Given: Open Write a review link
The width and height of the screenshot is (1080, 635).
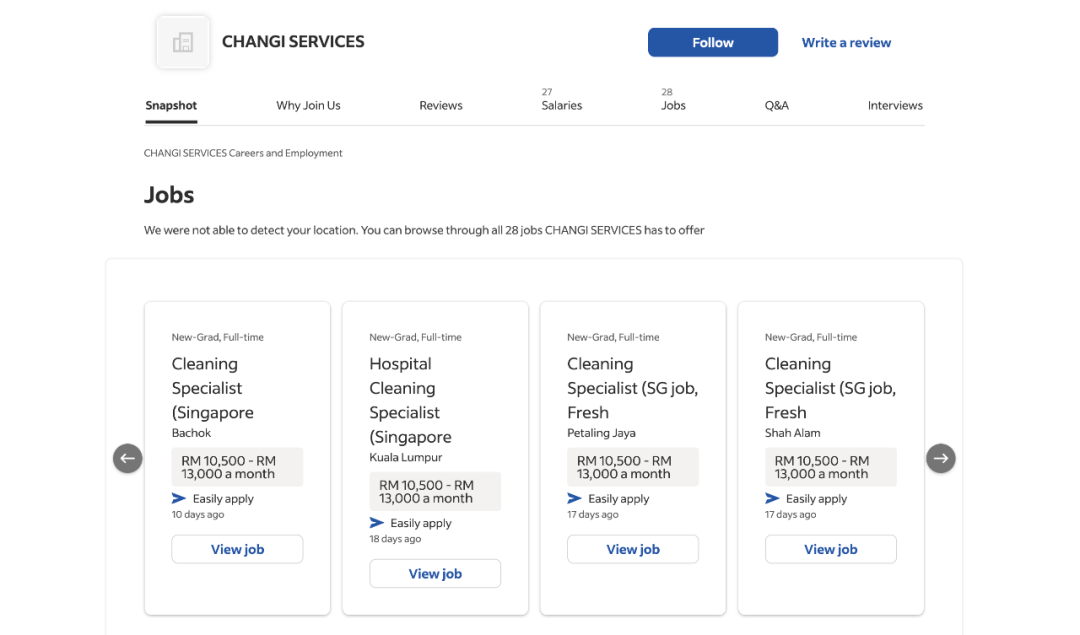Looking at the screenshot, I should (846, 43).
